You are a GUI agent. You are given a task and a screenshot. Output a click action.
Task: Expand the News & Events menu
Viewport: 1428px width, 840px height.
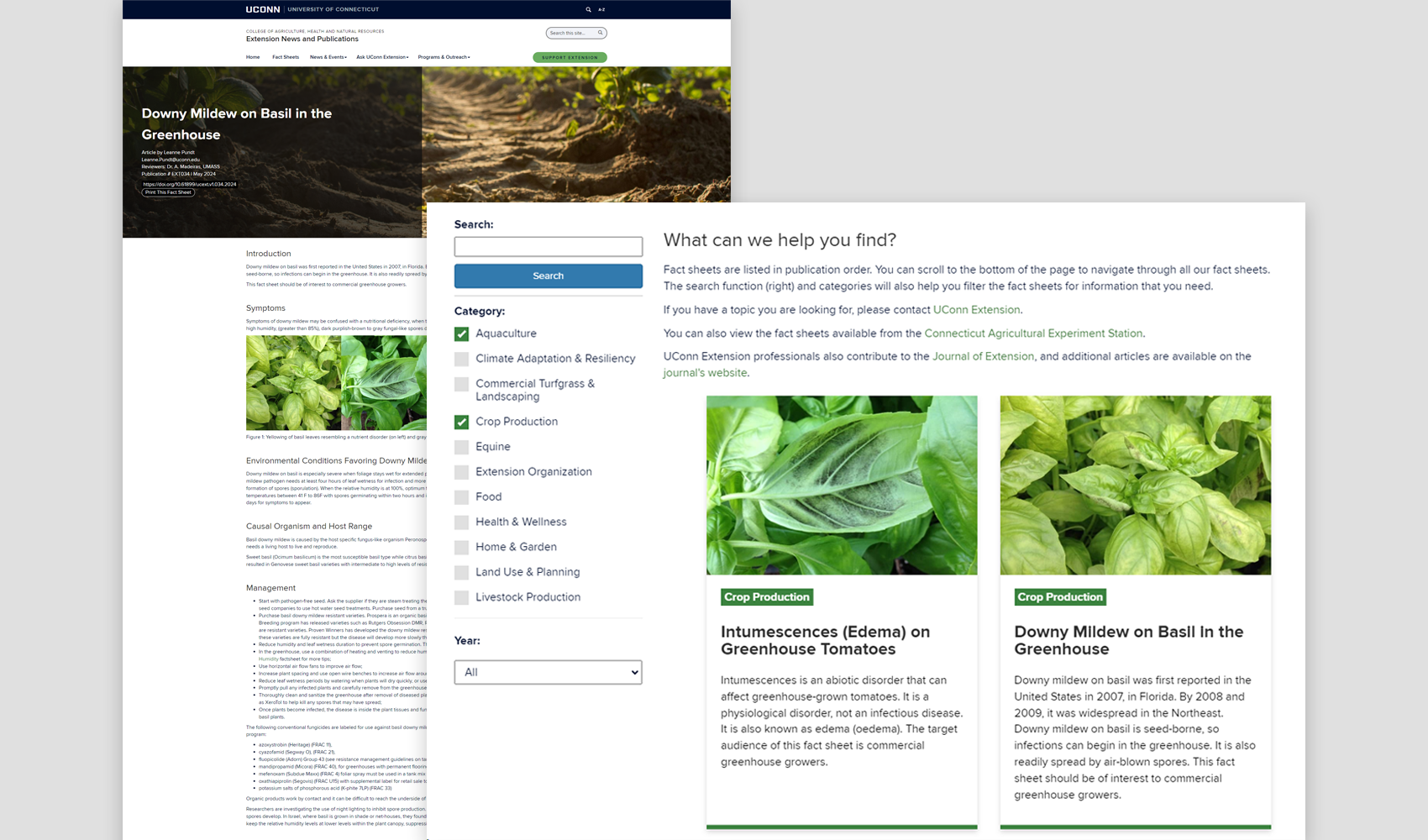[x=328, y=57]
